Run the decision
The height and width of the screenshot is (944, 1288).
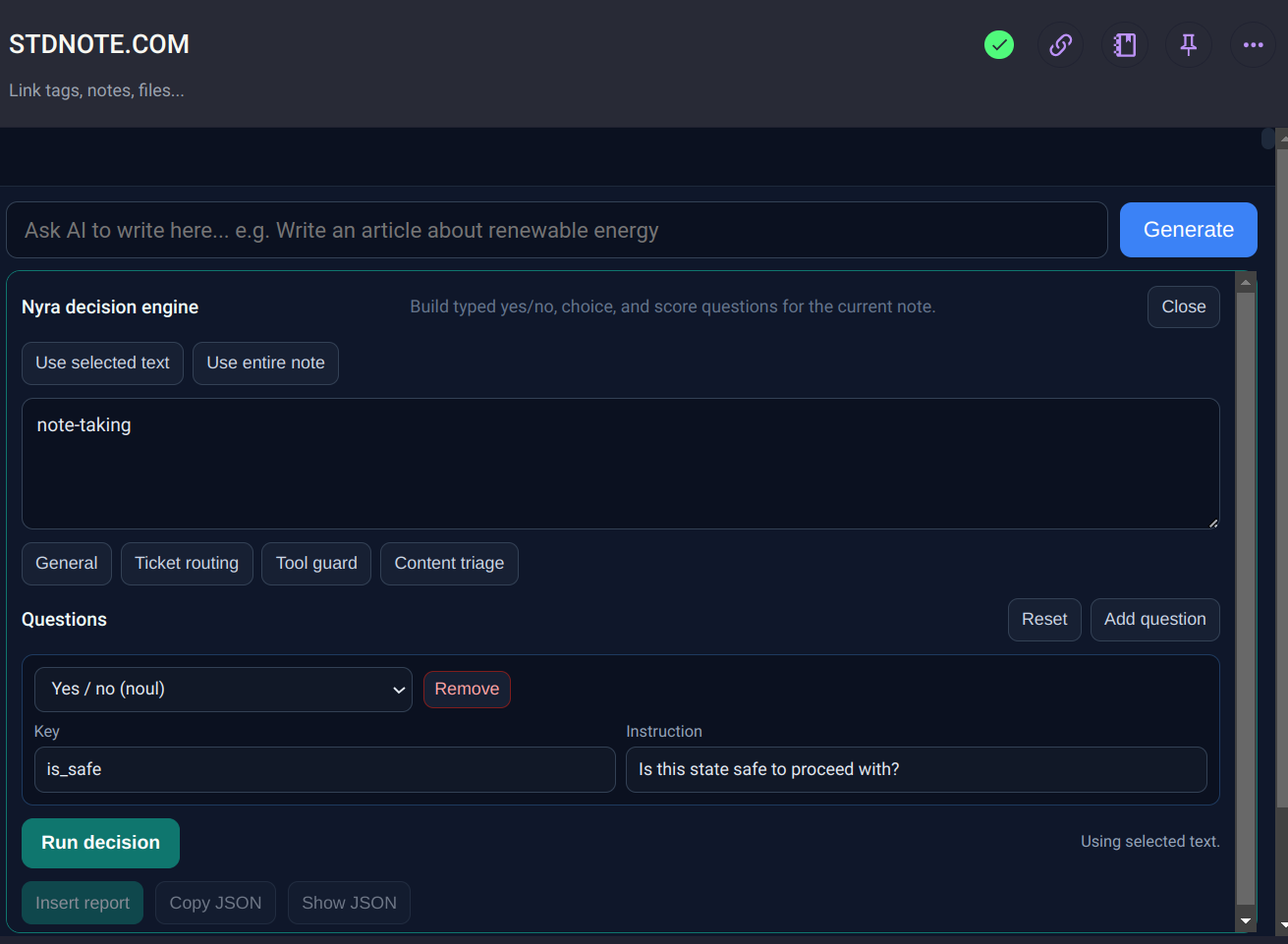click(100, 843)
